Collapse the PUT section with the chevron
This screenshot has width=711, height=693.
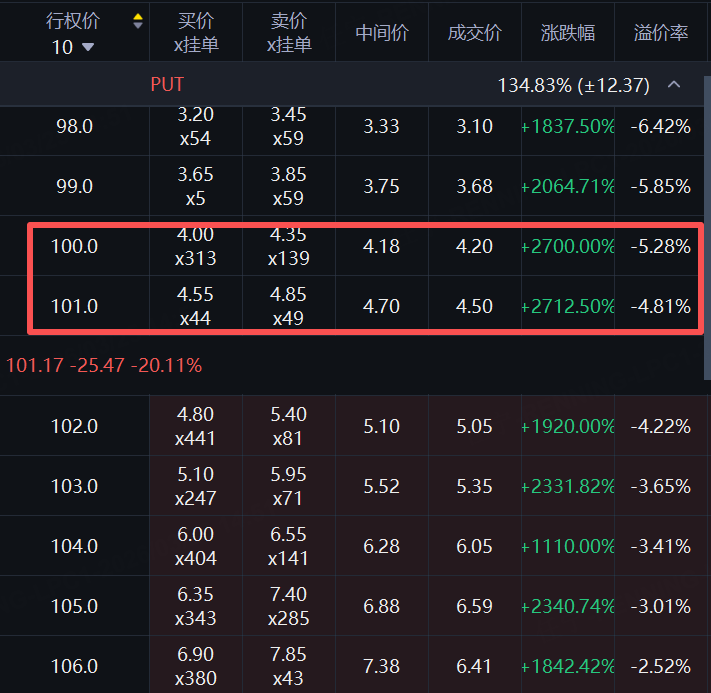[674, 85]
